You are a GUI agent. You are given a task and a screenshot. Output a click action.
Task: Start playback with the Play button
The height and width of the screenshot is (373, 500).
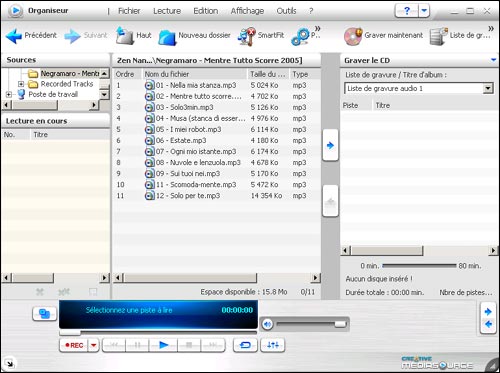point(163,345)
